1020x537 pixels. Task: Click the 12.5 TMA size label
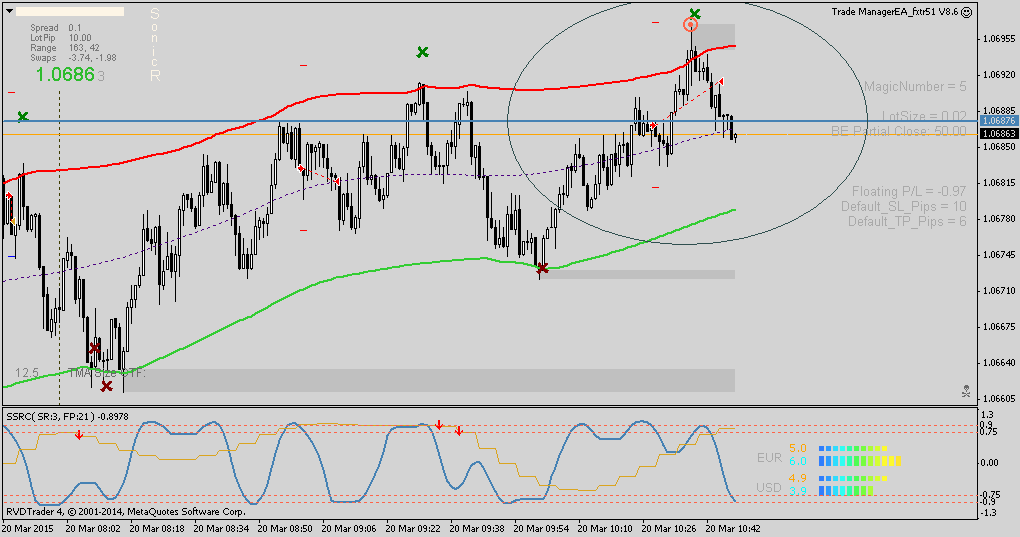(x=27, y=373)
